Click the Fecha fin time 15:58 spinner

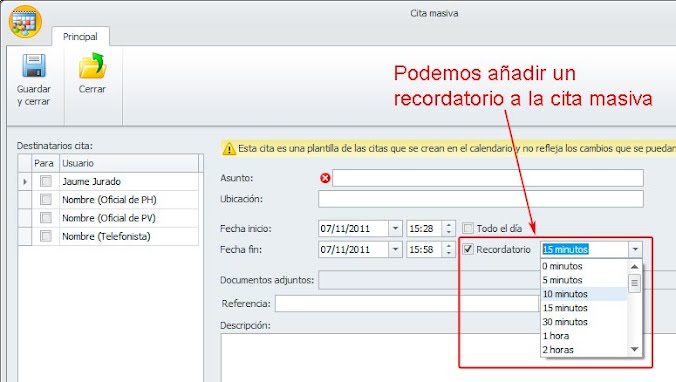point(448,249)
